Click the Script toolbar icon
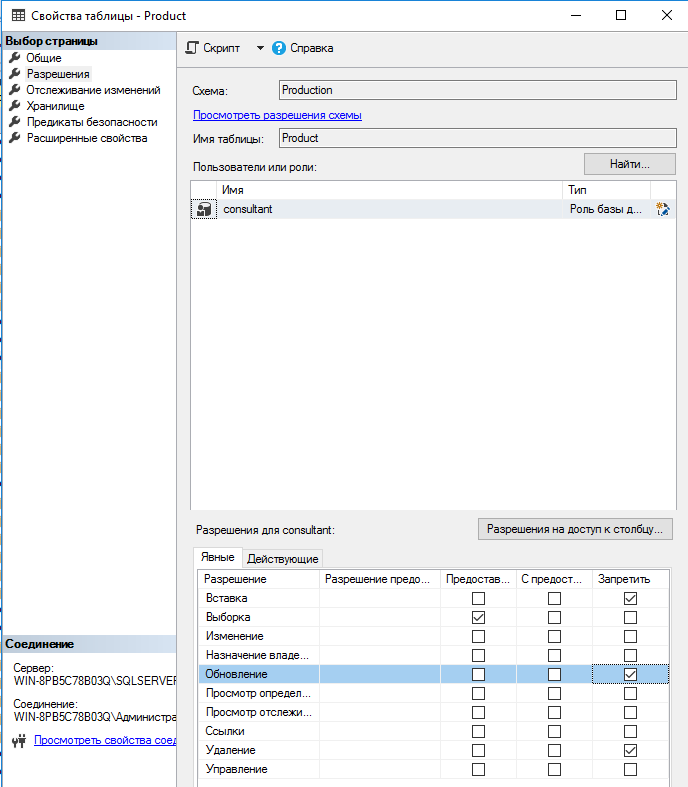 click(x=192, y=48)
